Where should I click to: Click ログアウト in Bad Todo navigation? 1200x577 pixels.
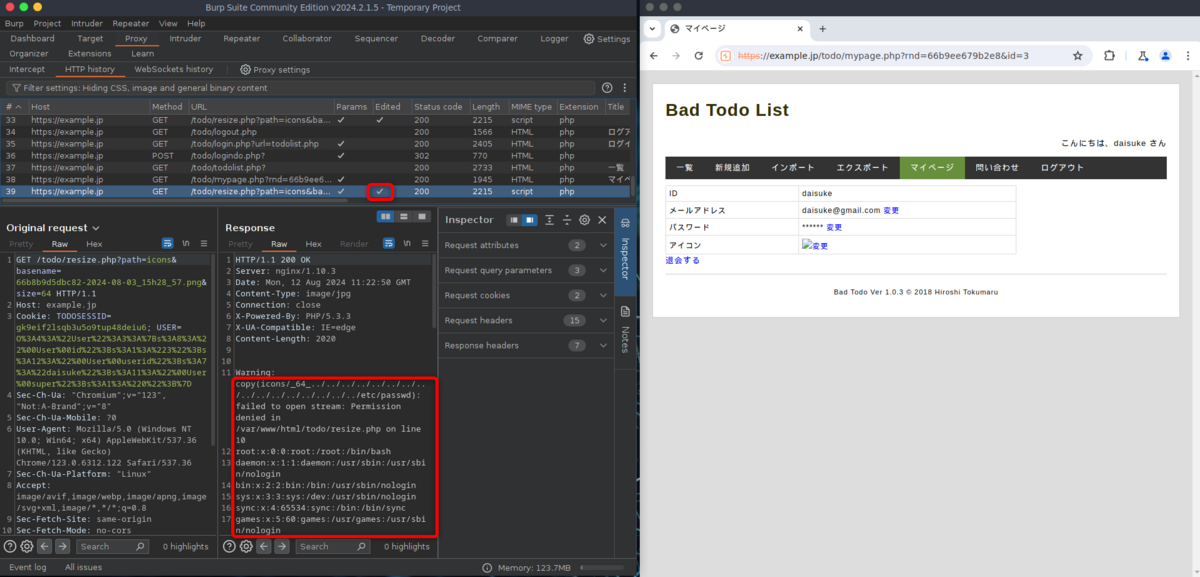pyautogui.click(x=1061, y=168)
